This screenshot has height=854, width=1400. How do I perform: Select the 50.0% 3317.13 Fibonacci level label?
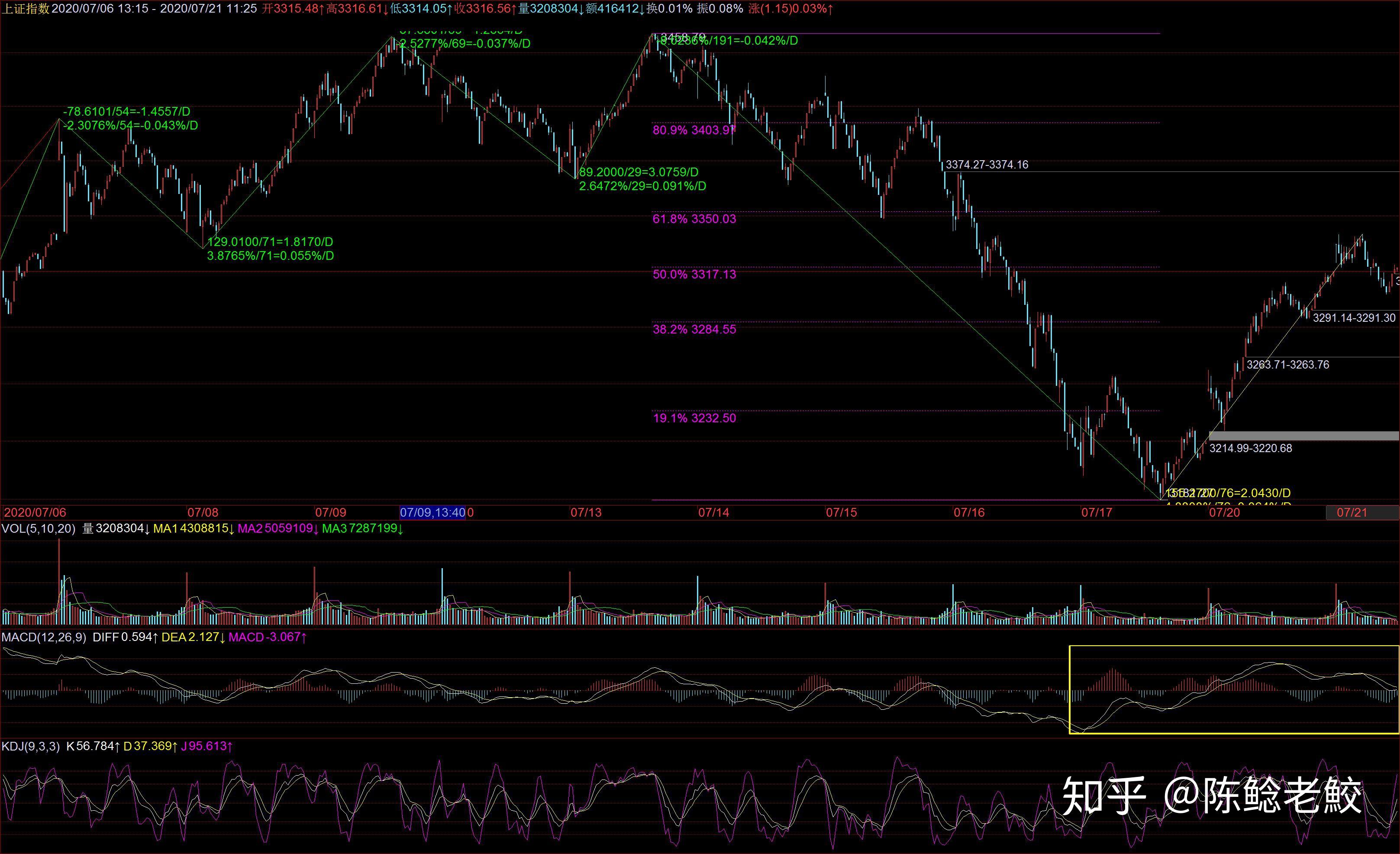coord(694,274)
